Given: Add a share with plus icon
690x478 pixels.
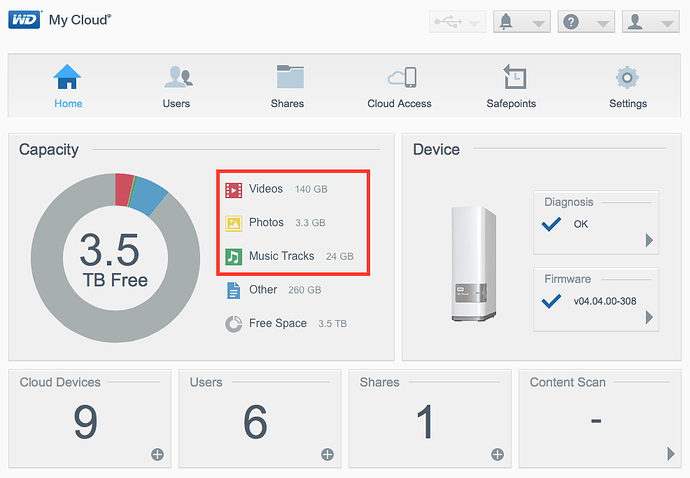Looking at the screenshot, I should (497, 454).
